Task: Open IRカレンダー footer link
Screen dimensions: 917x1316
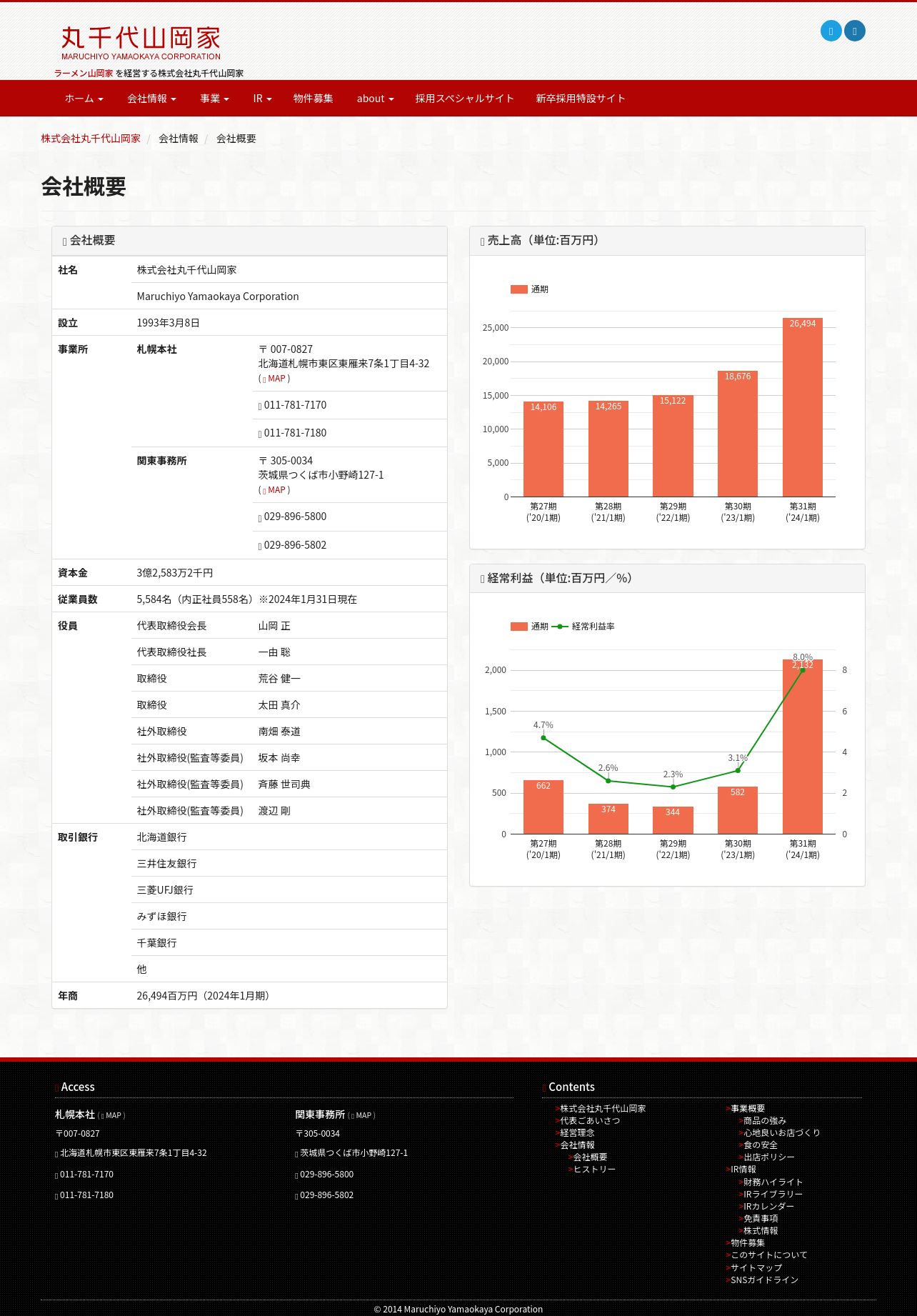Action: coord(769,1207)
